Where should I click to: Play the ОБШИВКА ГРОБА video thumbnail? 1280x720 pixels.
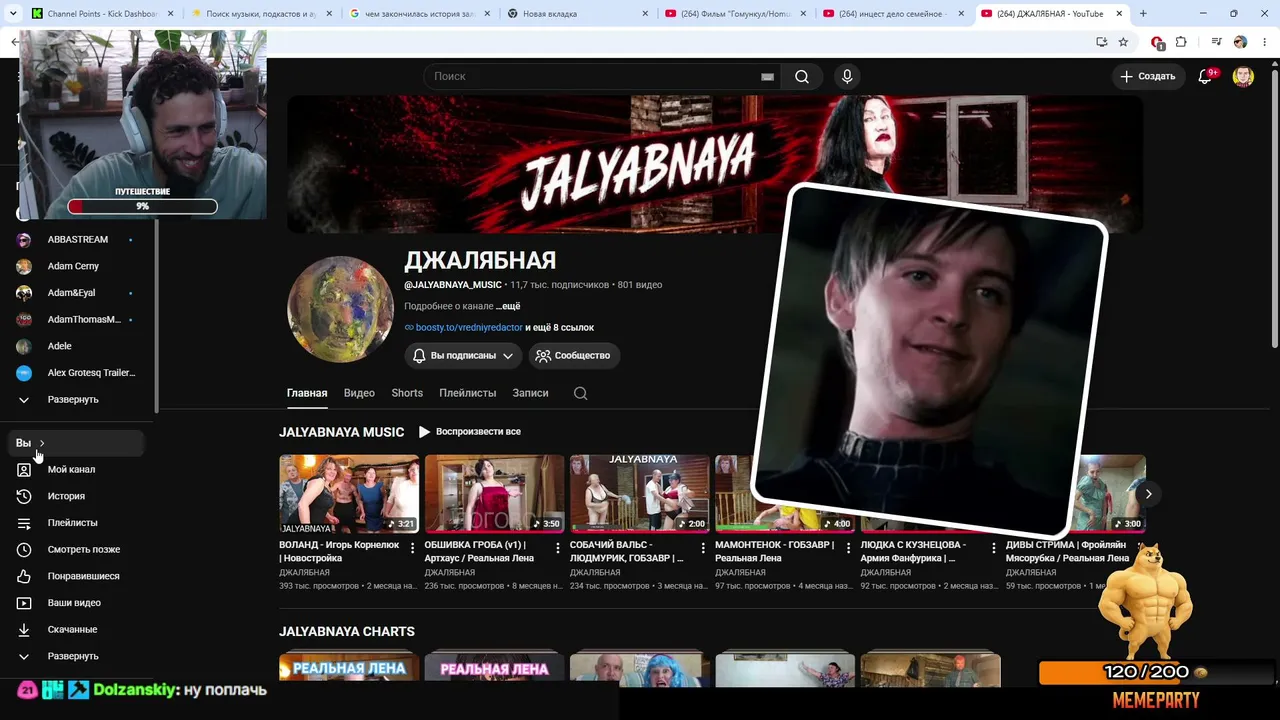click(x=494, y=494)
